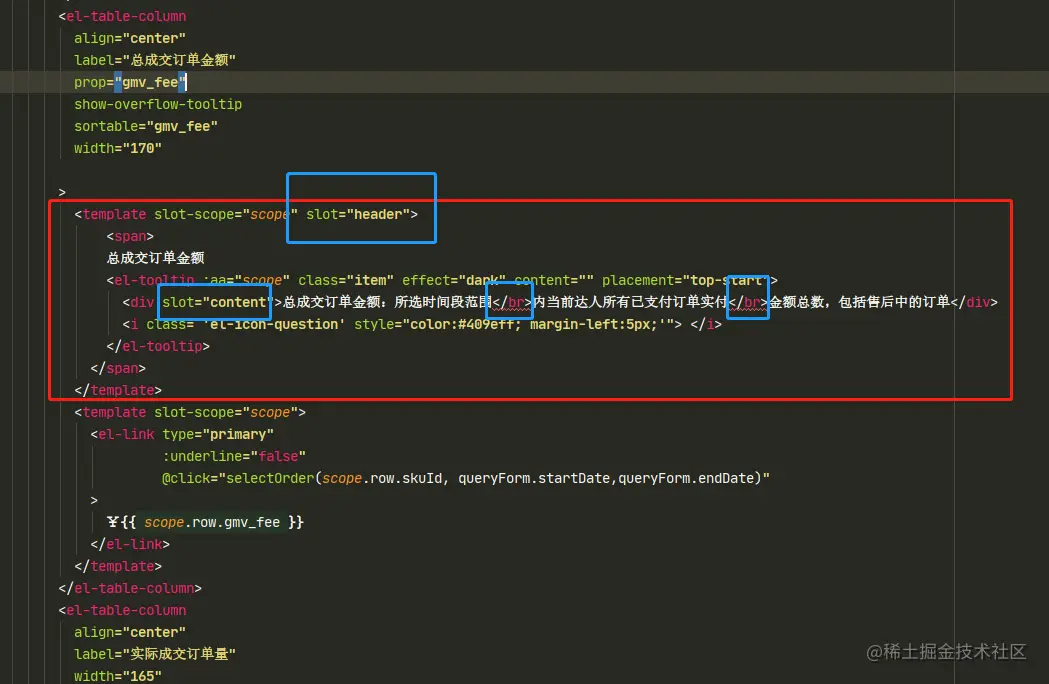Screen dimensions: 1049x684
Task: Click the width="170" attribute
Action: (118, 149)
